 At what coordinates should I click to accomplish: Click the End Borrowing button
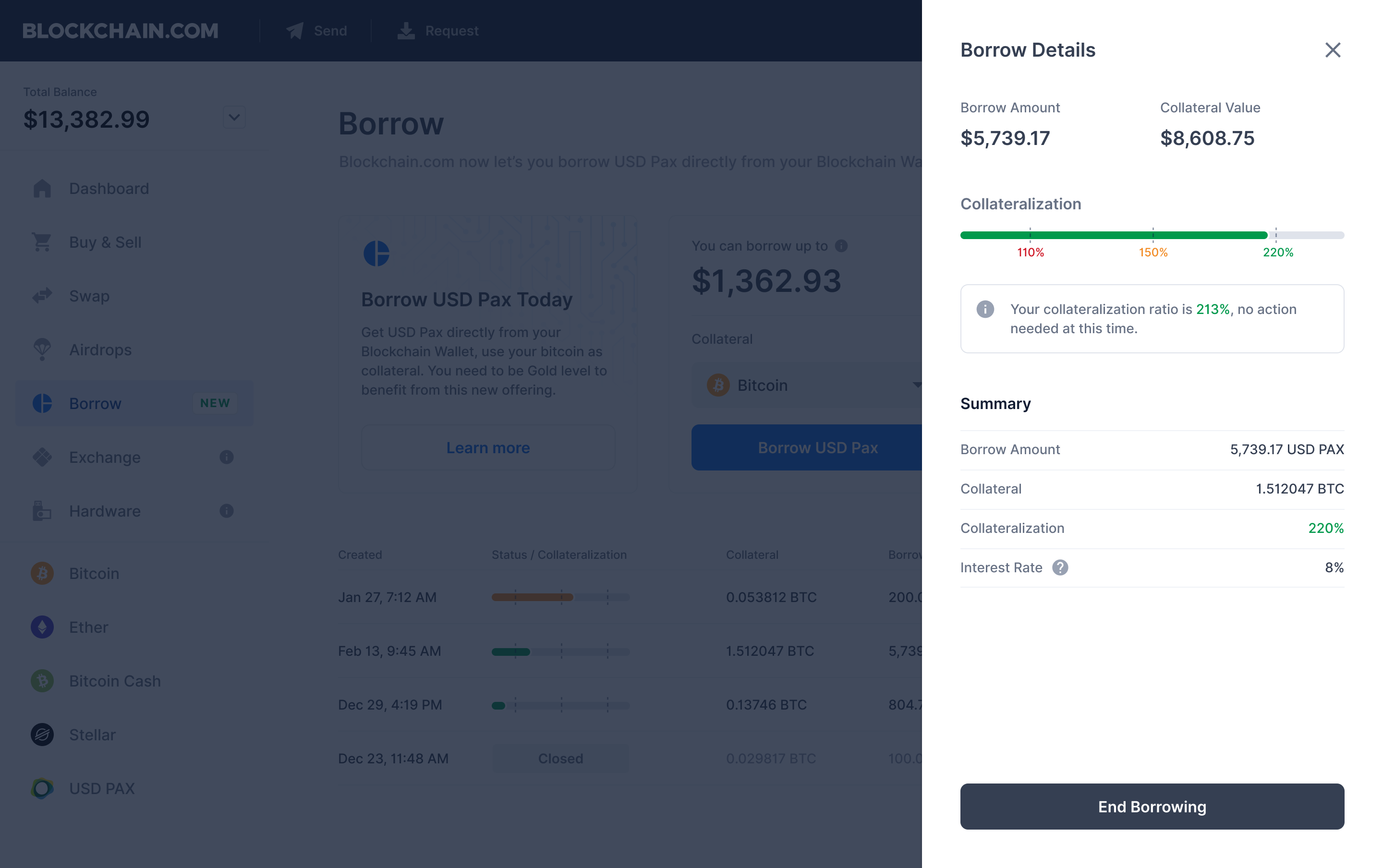pos(1152,806)
